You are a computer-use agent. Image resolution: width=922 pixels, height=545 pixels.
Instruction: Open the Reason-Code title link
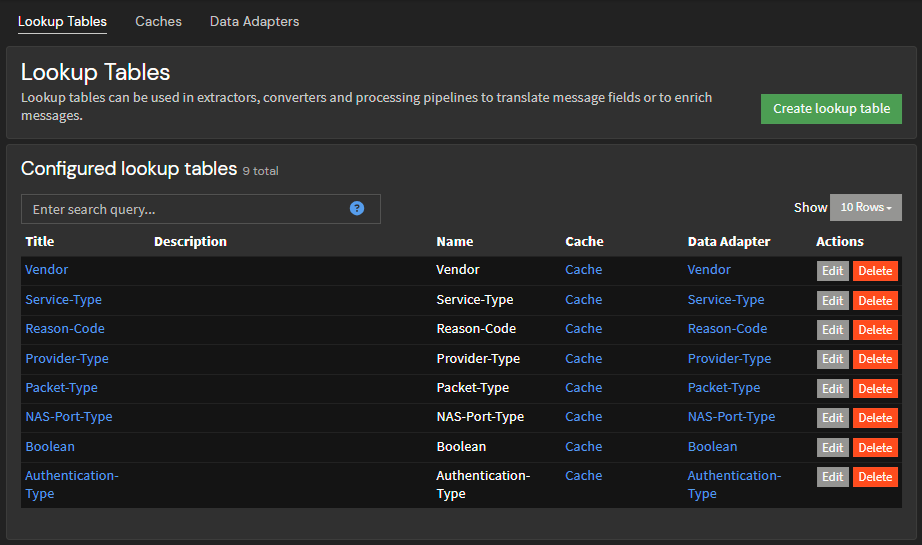(64, 329)
